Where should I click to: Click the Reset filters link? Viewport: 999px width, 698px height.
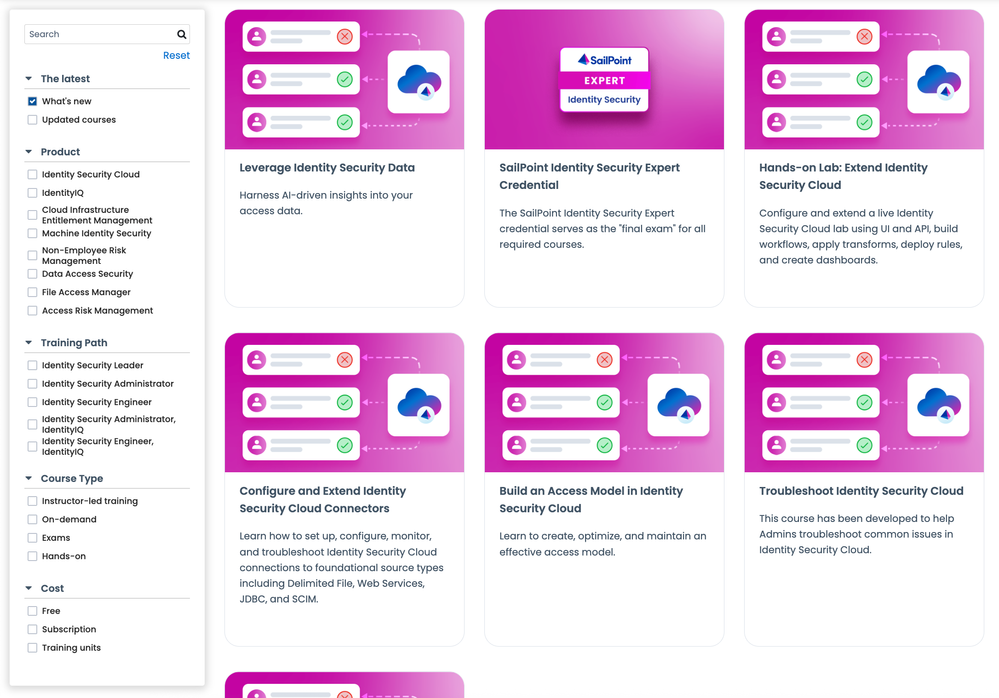[176, 56]
